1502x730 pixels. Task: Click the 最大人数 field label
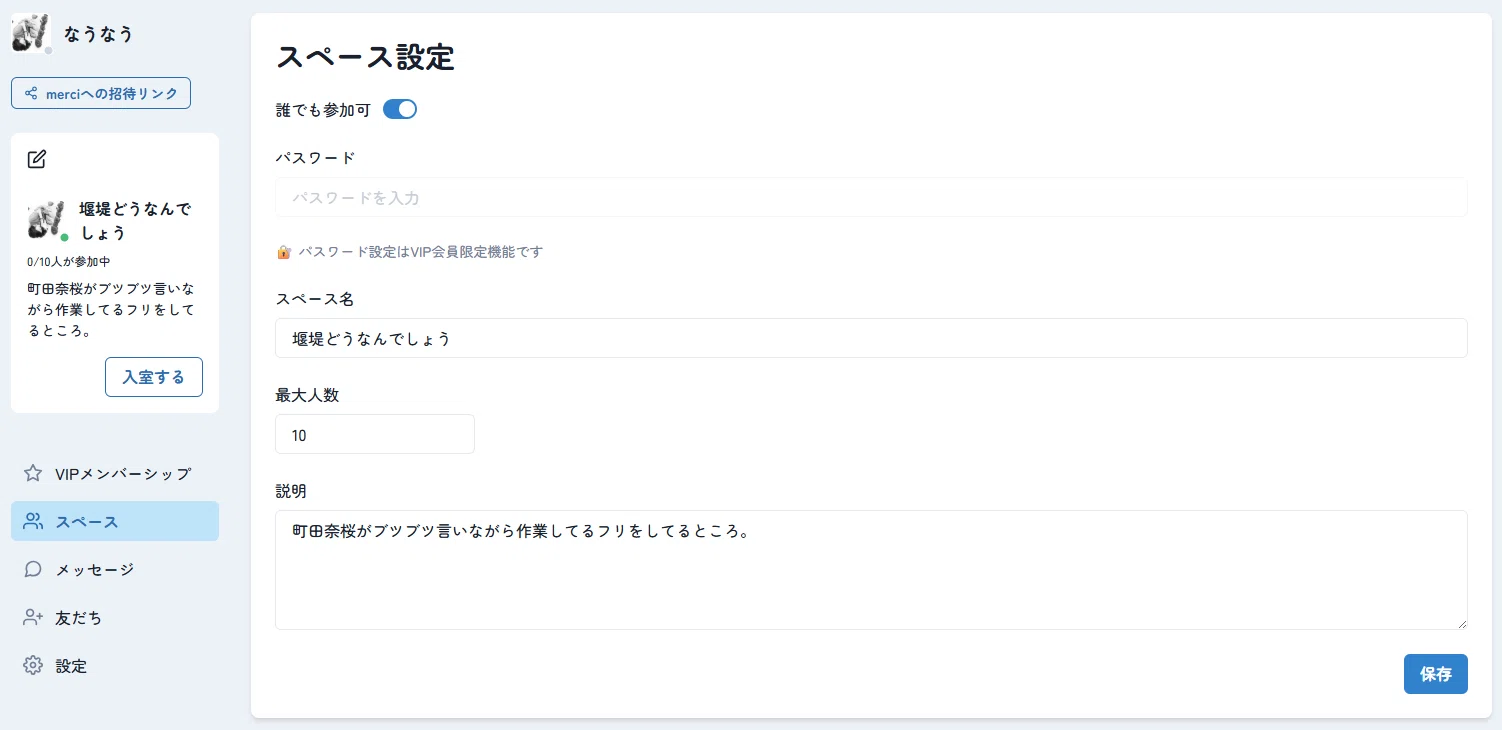click(x=307, y=395)
